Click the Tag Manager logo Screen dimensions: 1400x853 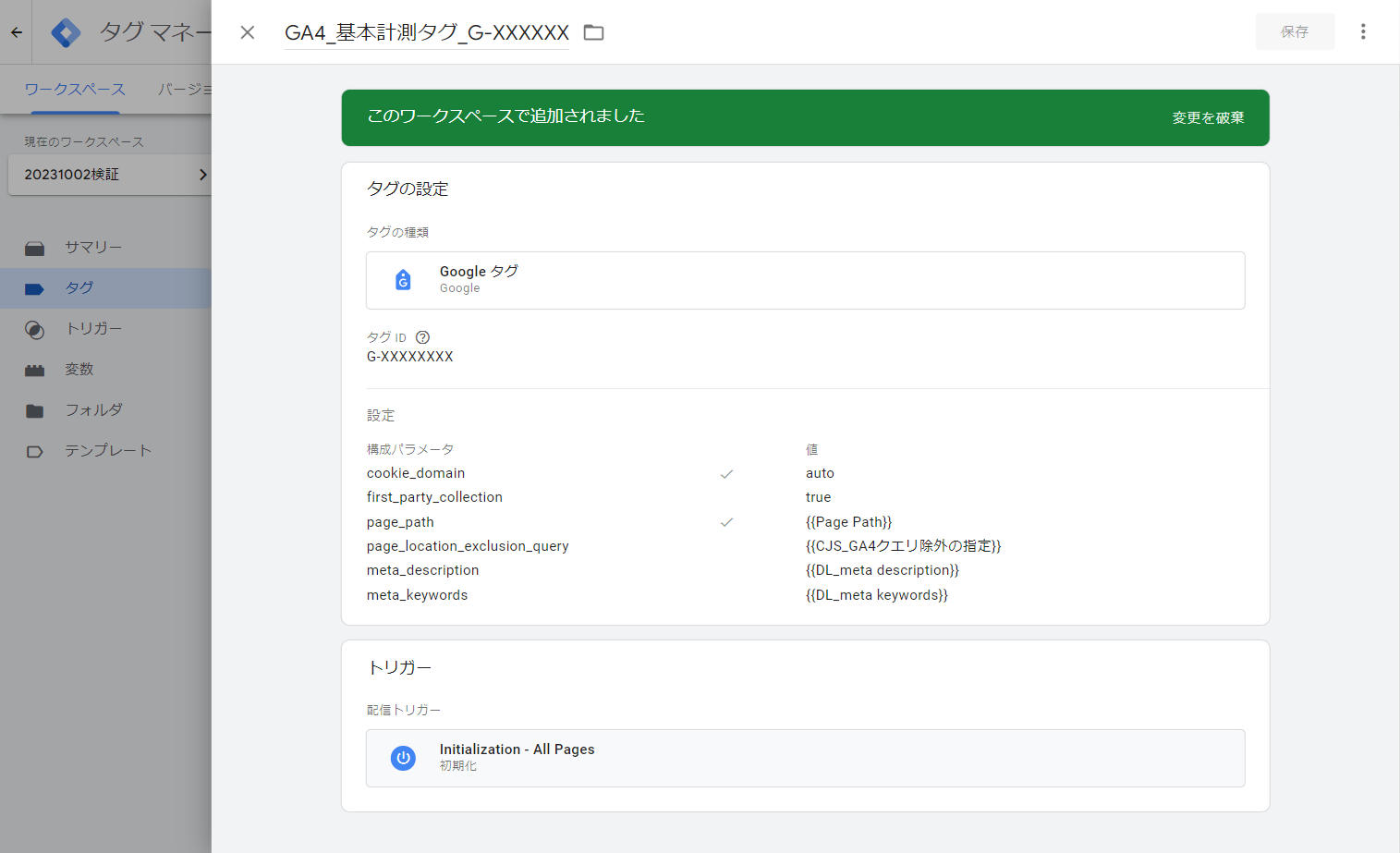(66, 32)
